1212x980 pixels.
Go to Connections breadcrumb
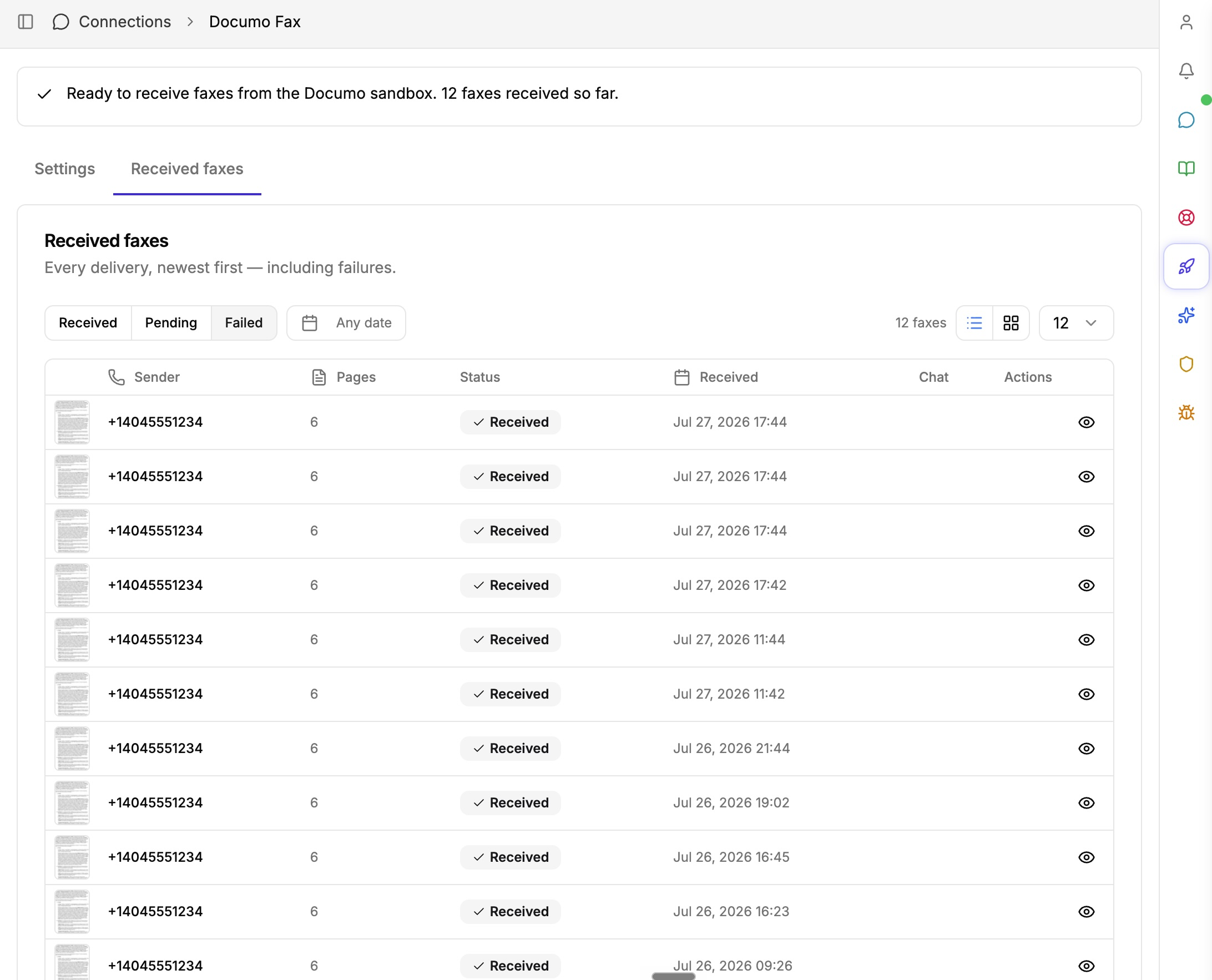(125, 22)
